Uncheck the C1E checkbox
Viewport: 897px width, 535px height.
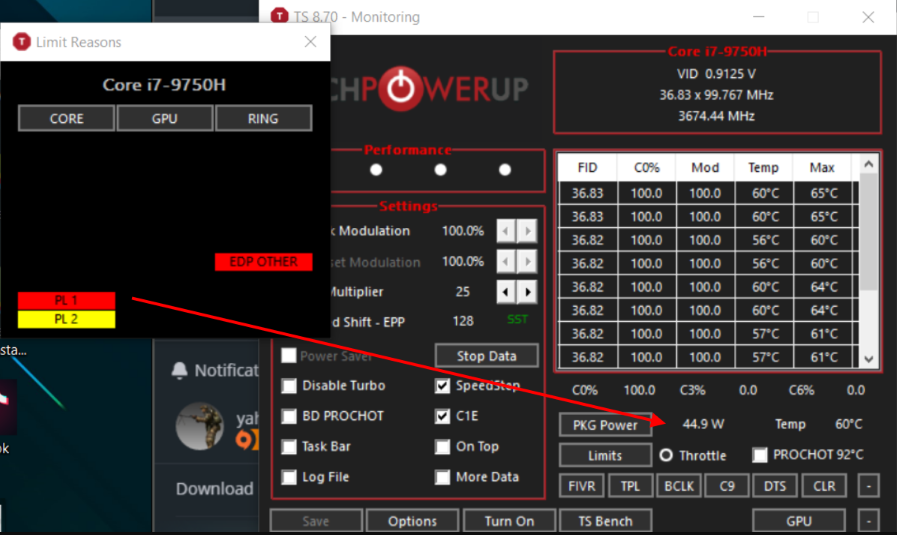(x=442, y=416)
